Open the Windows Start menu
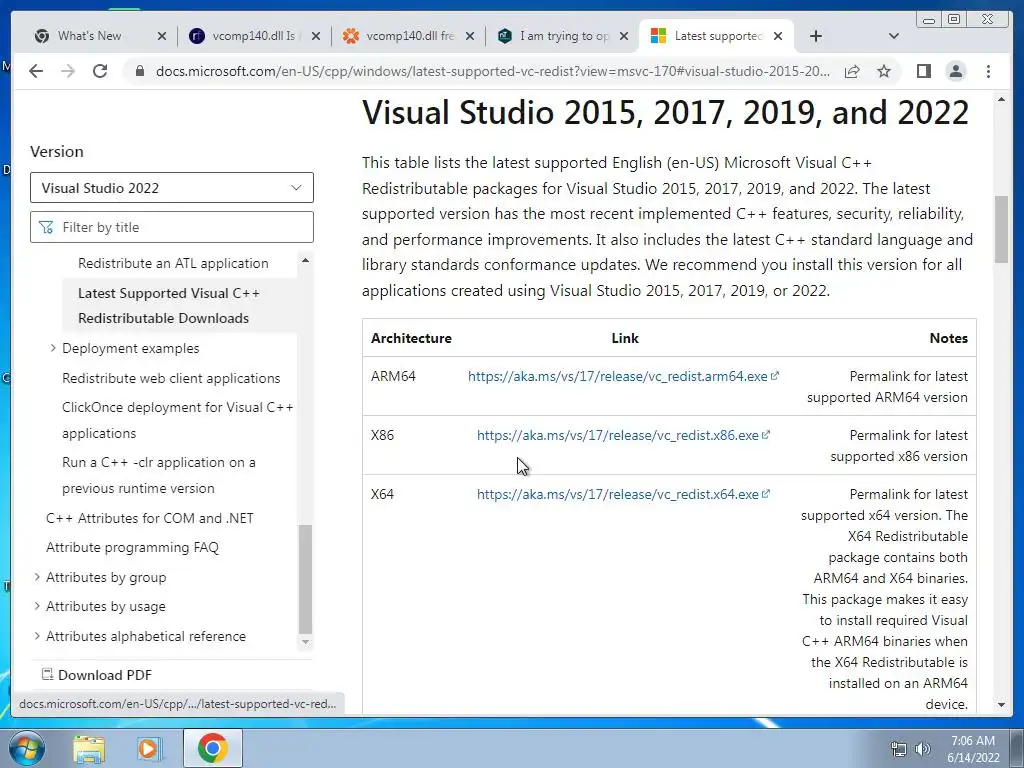 27,748
